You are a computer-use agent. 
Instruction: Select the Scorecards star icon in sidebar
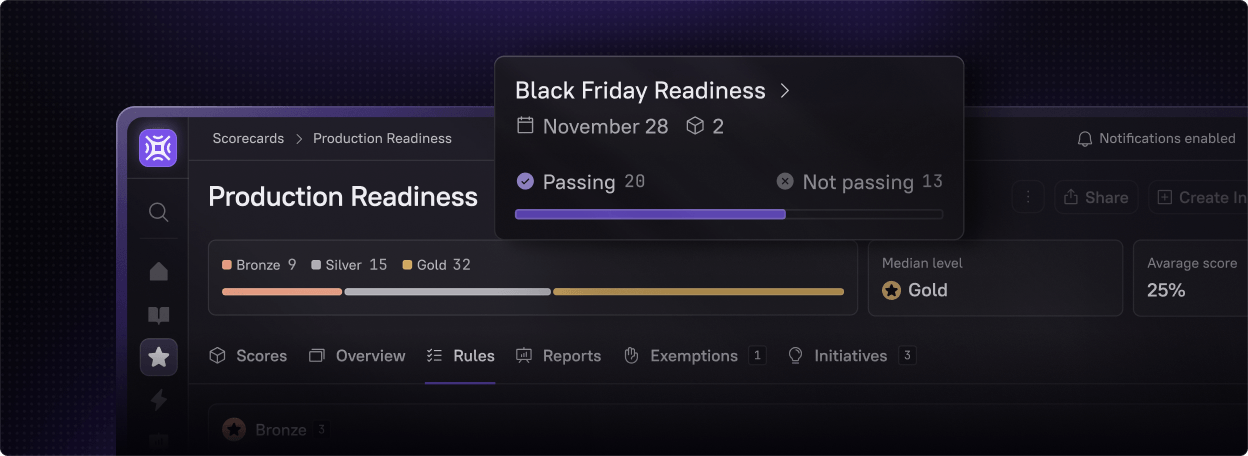(158, 357)
